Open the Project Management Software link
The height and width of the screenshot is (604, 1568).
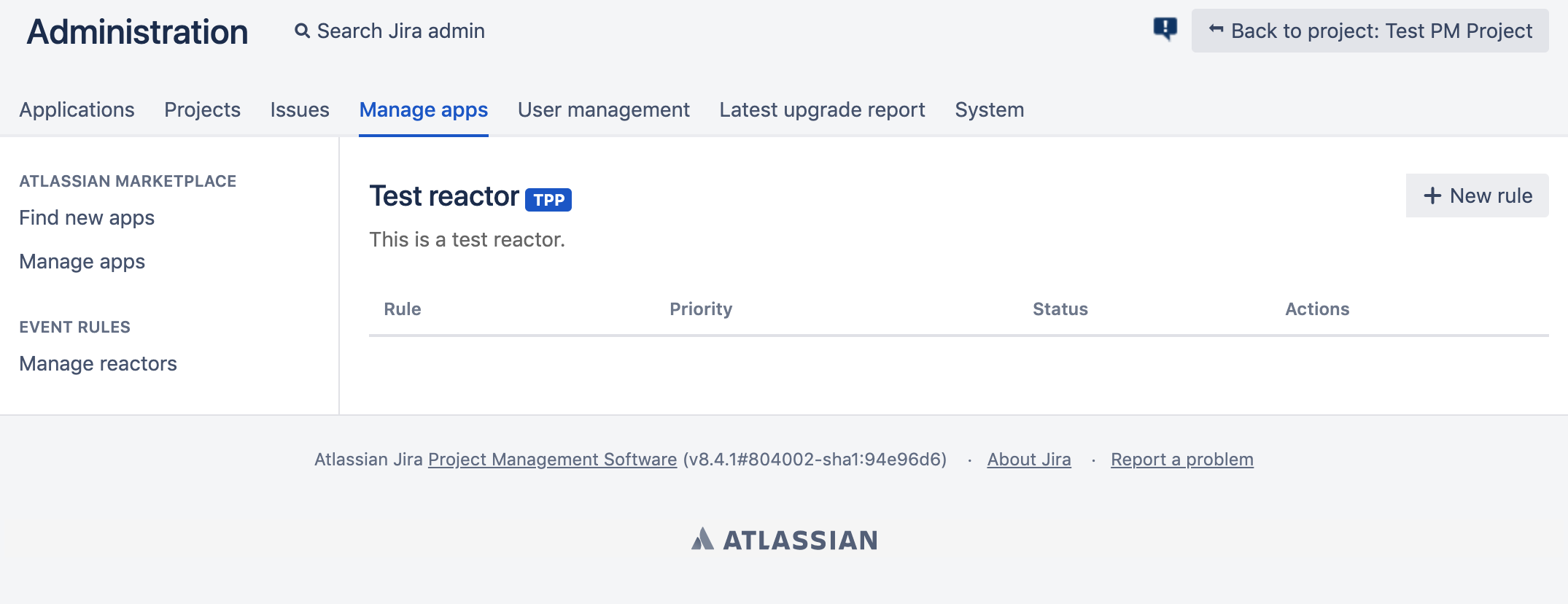pos(552,460)
